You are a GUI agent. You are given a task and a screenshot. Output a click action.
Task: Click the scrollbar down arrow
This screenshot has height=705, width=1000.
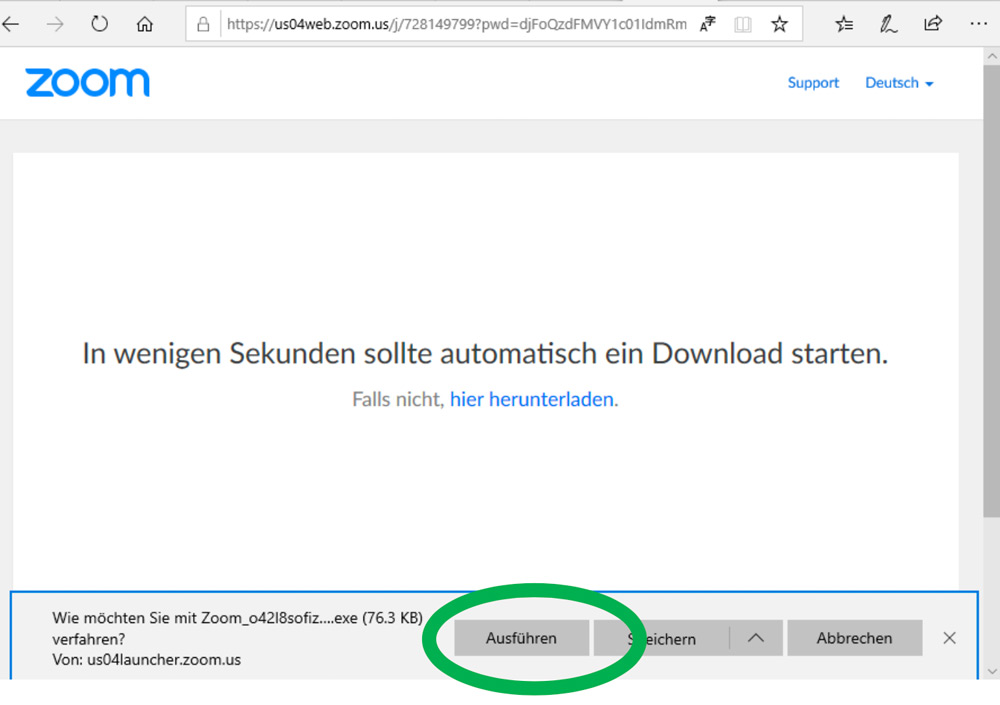992,671
